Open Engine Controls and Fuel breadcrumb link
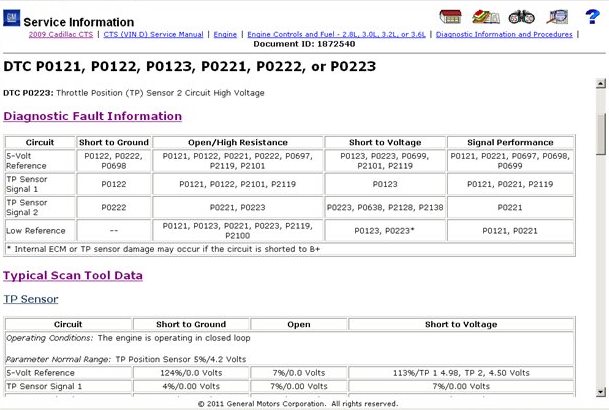The image size is (609, 410). click(x=336, y=34)
